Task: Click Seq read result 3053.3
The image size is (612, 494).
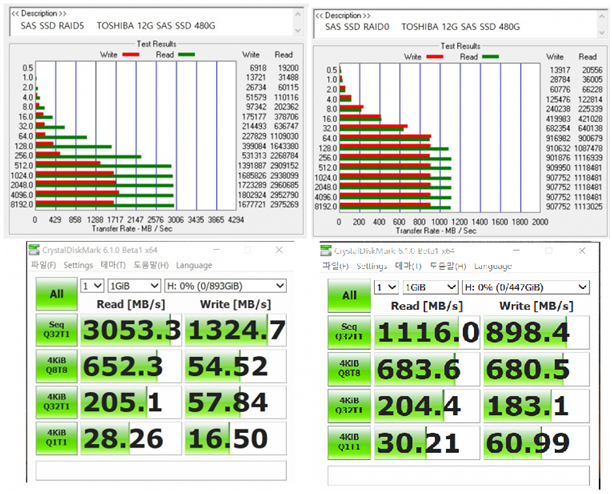Action: point(131,330)
